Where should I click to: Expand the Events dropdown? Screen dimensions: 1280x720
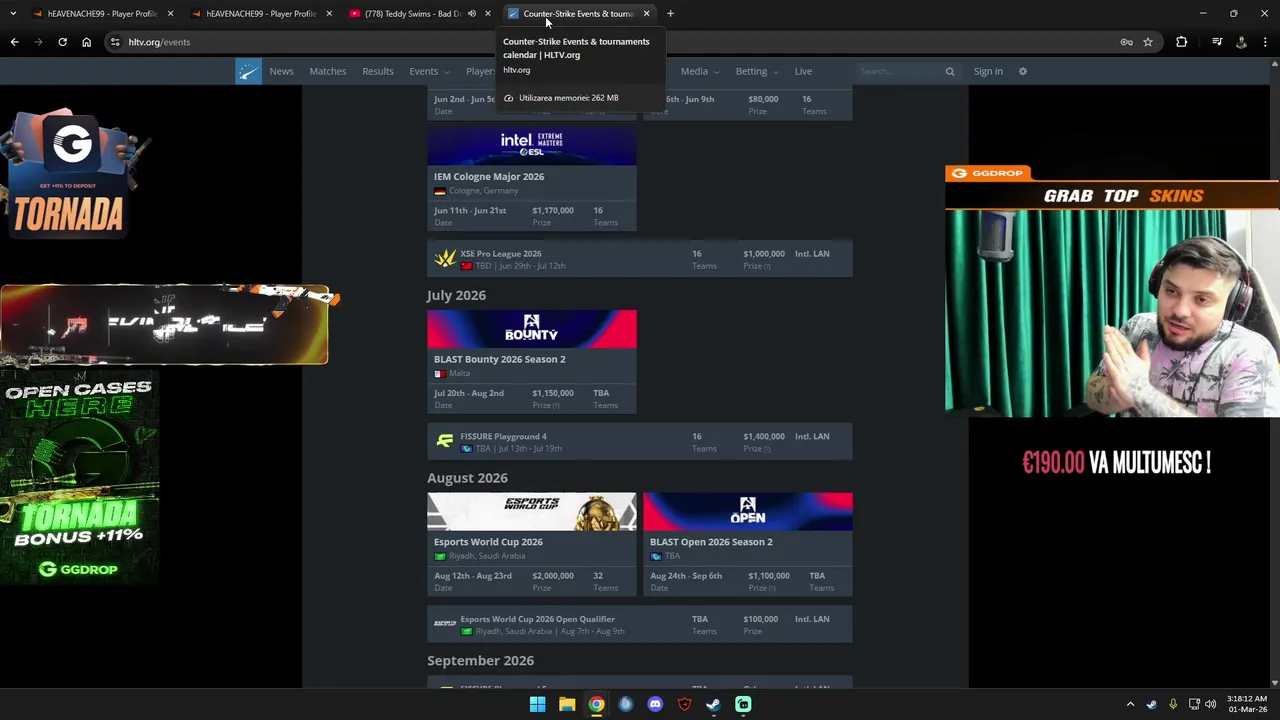point(429,71)
